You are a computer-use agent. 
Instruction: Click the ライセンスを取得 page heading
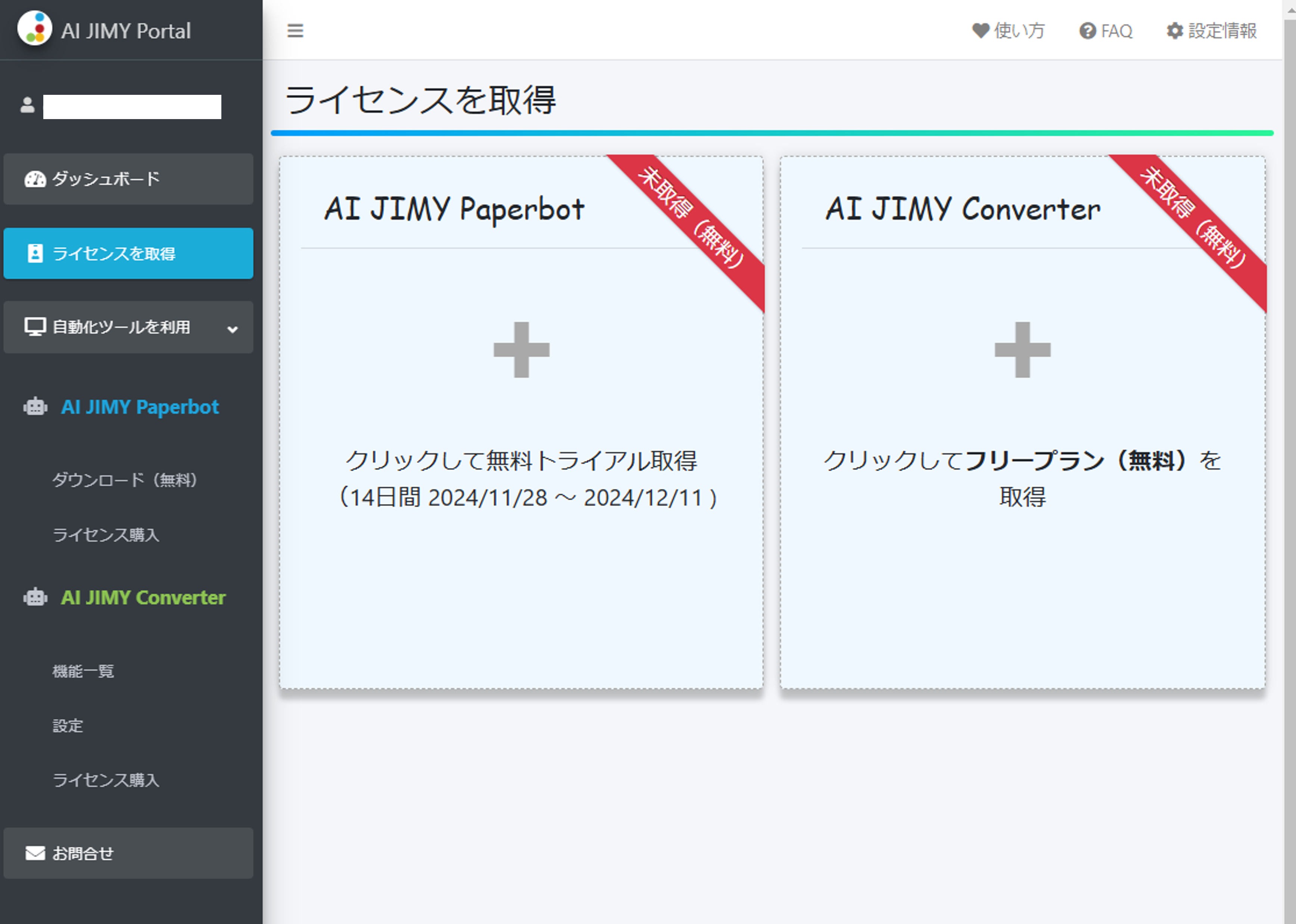420,100
